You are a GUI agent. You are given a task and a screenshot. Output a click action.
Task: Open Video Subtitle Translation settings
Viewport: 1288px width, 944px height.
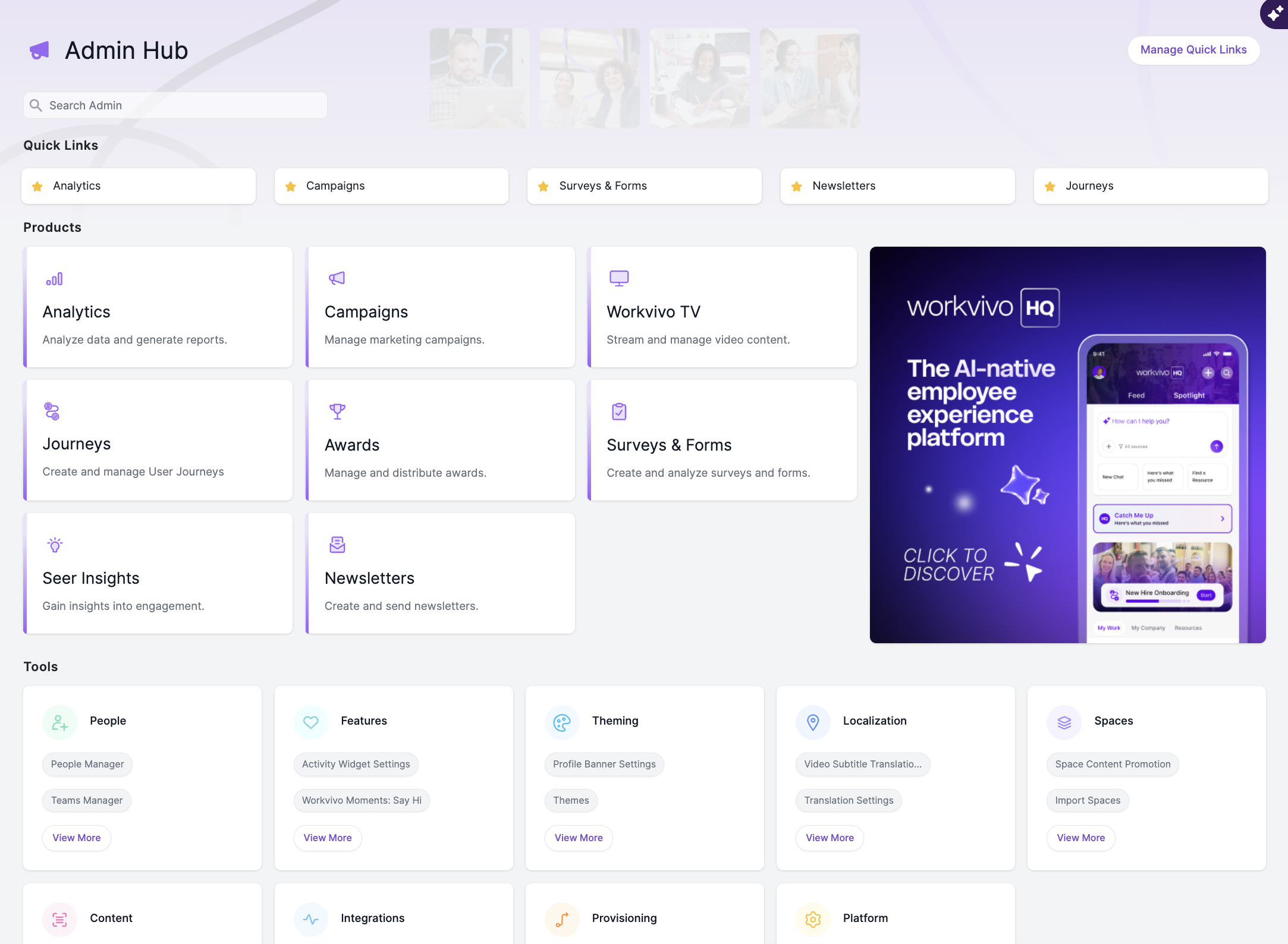863,764
